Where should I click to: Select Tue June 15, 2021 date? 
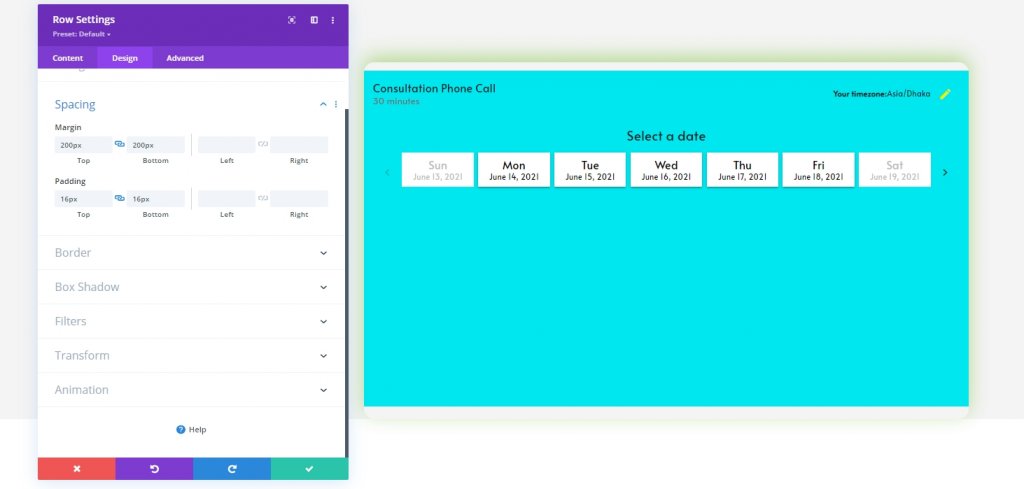(x=590, y=170)
